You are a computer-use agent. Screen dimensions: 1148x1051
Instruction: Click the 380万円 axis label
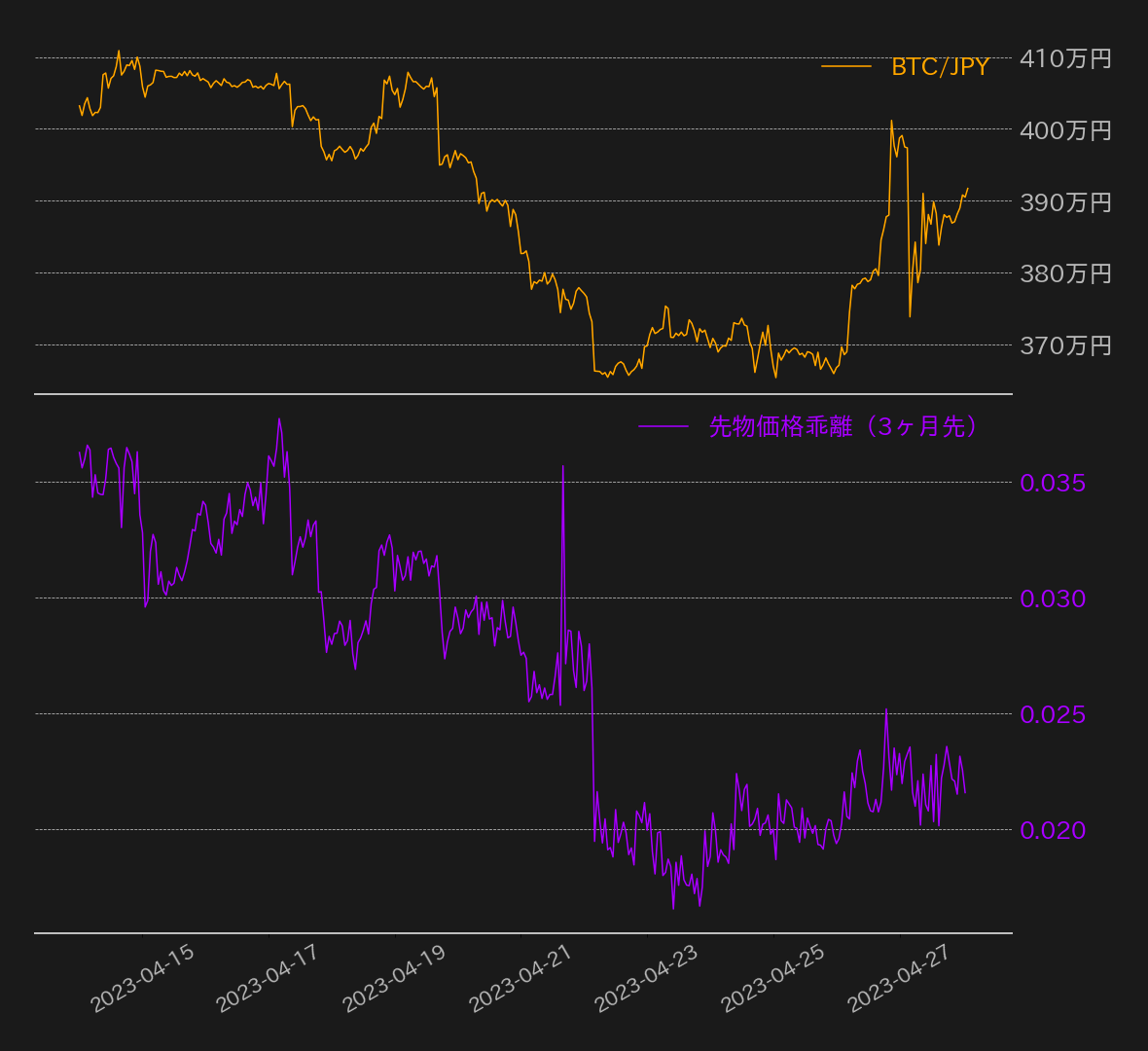click(x=1065, y=273)
